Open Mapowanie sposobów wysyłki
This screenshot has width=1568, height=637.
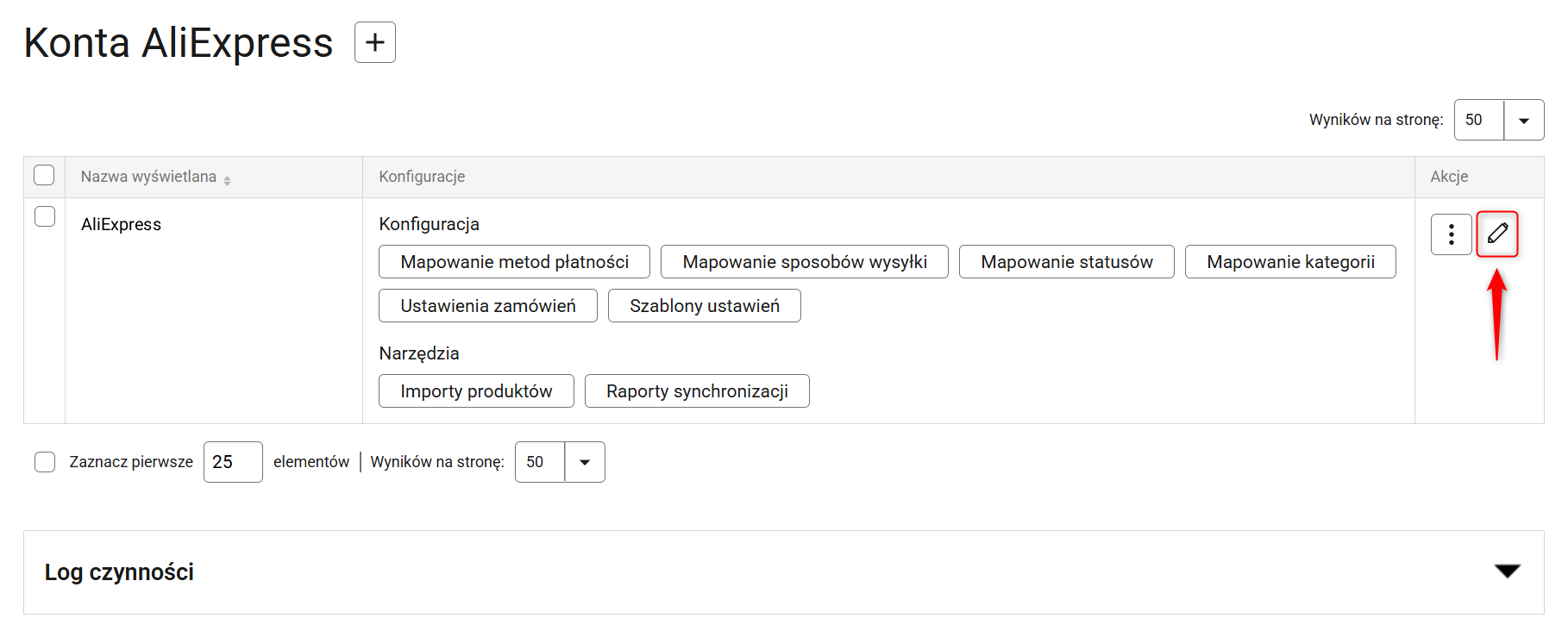click(804, 262)
